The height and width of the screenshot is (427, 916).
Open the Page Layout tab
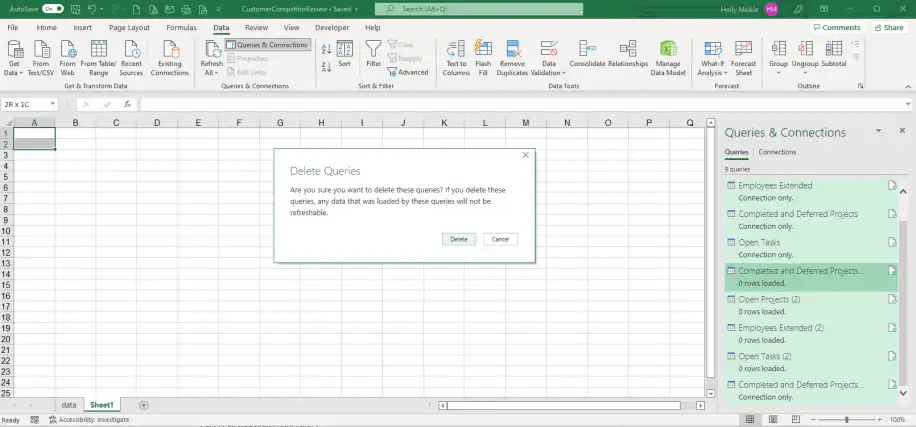129,27
